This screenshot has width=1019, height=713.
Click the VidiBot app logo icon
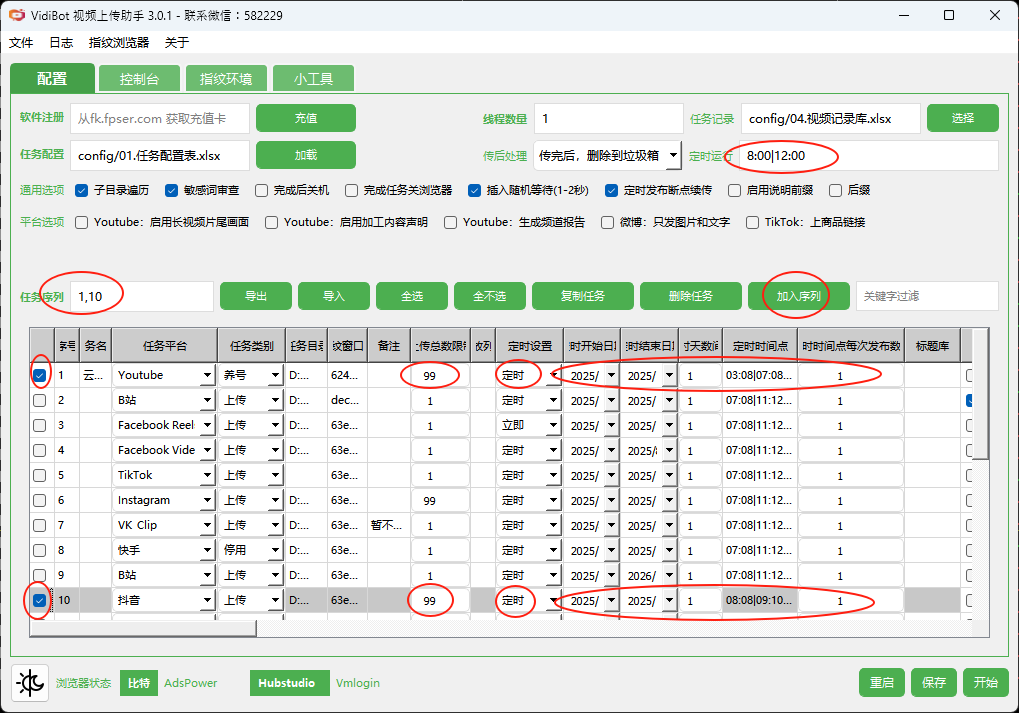(x=17, y=15)
